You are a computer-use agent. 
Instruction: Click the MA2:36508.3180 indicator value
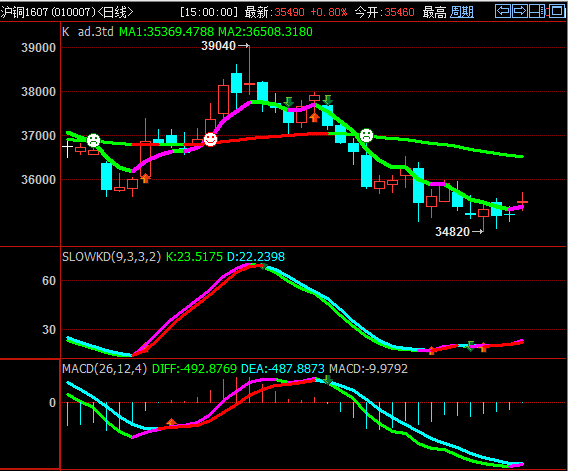point(265,32)
